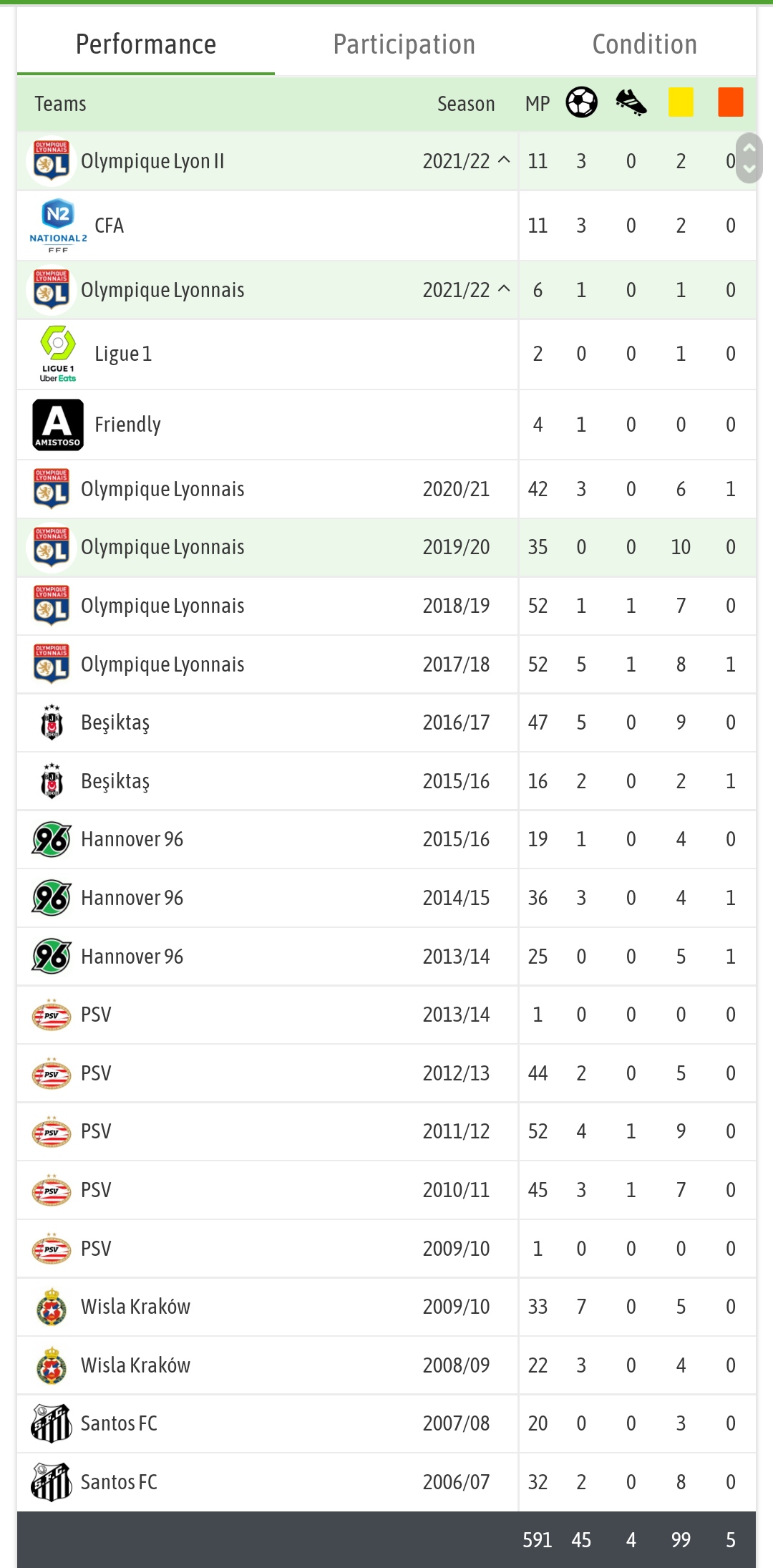
Task: Collapse the Olympique Lyonnais 2021/22 season breakdown
Action: click(504, 289)
